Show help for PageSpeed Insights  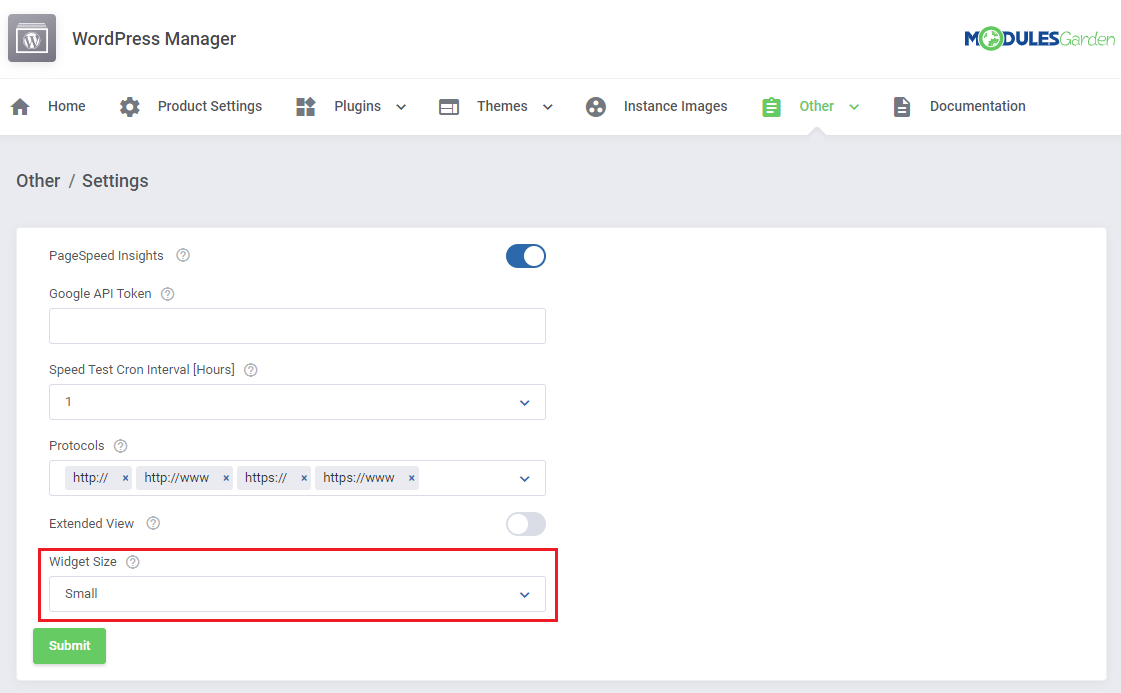point(183,255)
